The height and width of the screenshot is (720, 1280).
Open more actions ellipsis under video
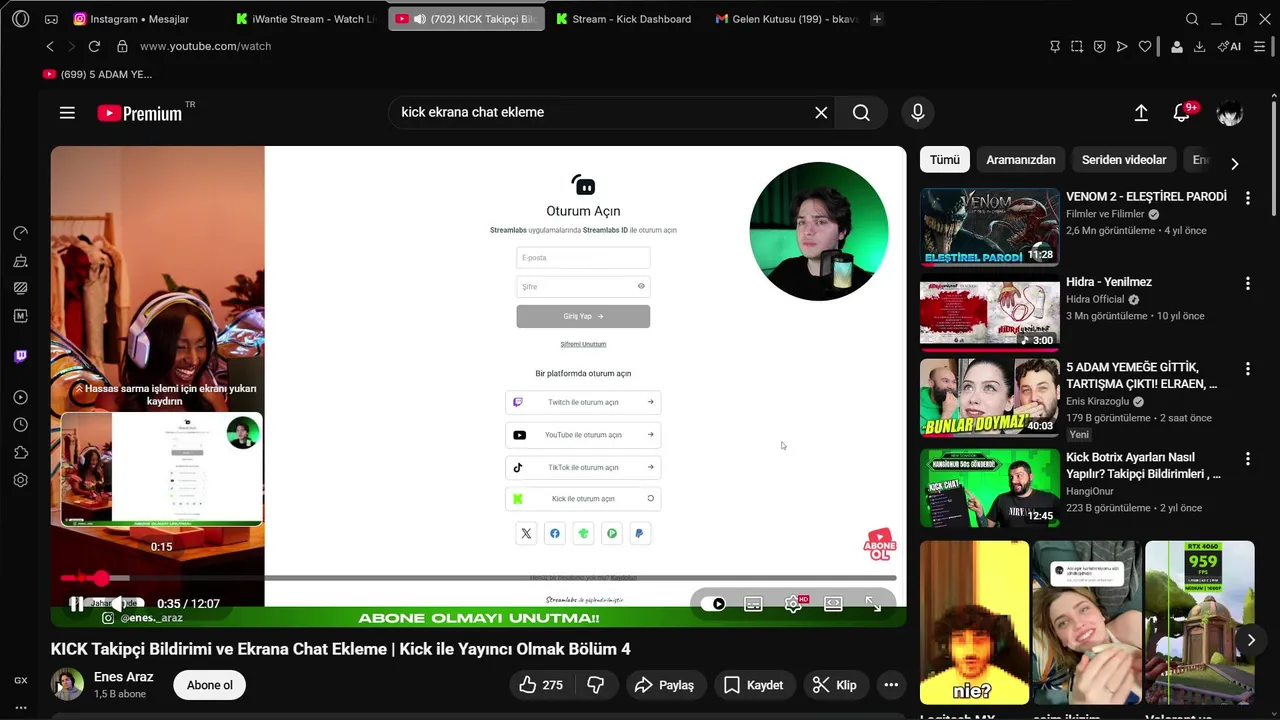pos(891,685)
